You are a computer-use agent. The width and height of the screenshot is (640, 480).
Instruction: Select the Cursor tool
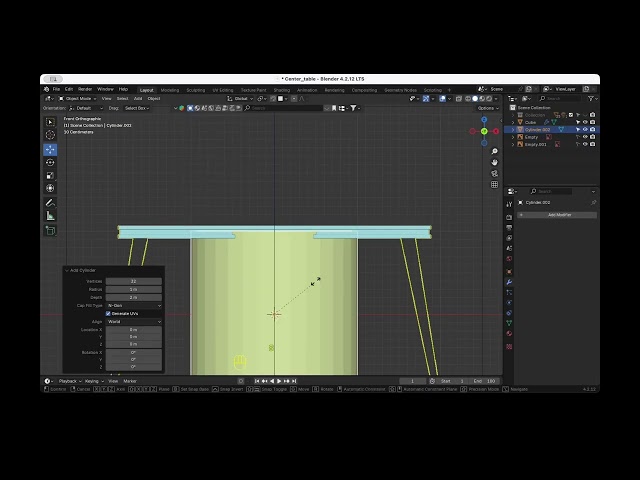click(50, 135)
